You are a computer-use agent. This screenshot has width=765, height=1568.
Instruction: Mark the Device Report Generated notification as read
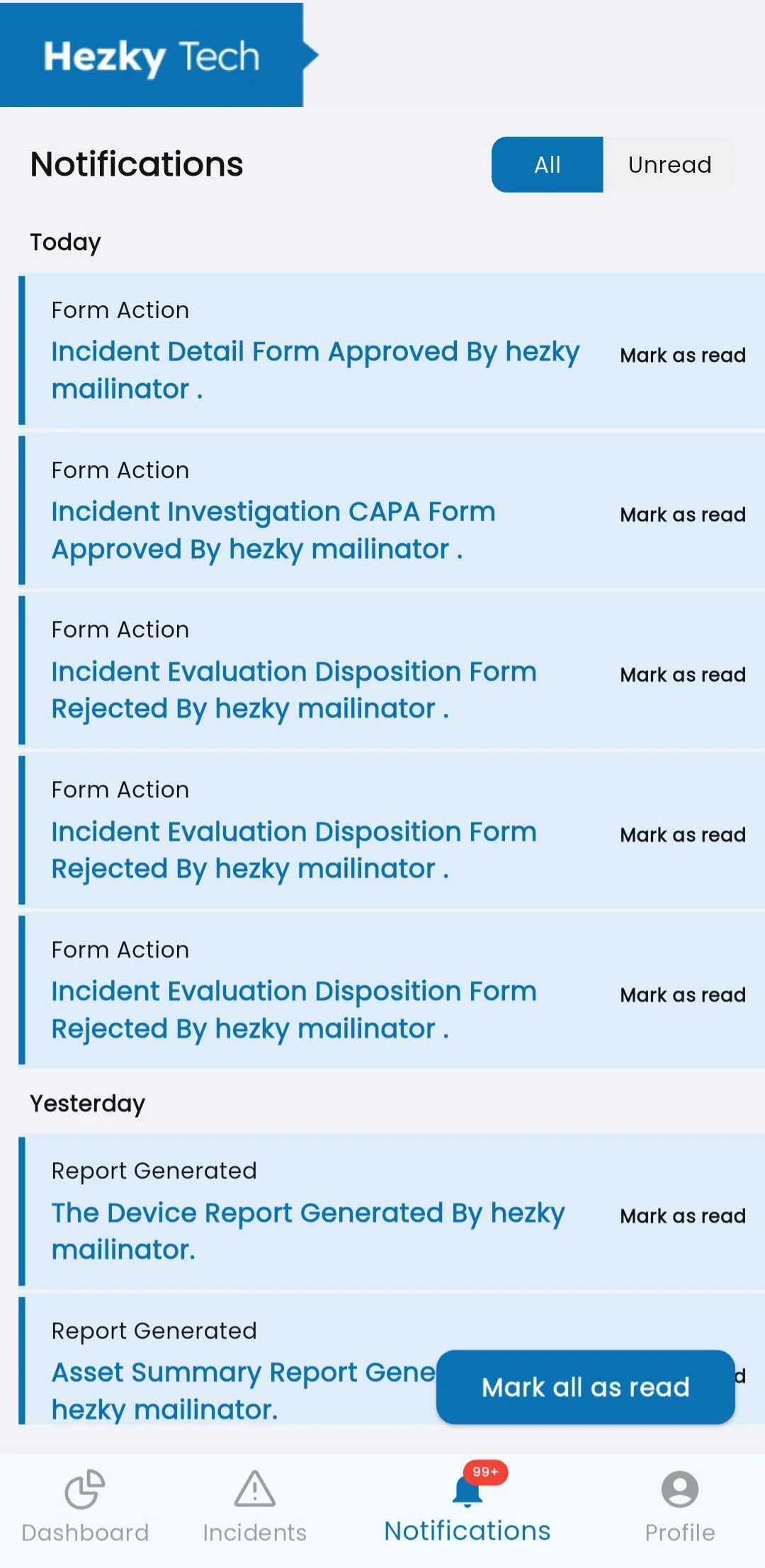pyautogui.click(x=682, y=1216)
